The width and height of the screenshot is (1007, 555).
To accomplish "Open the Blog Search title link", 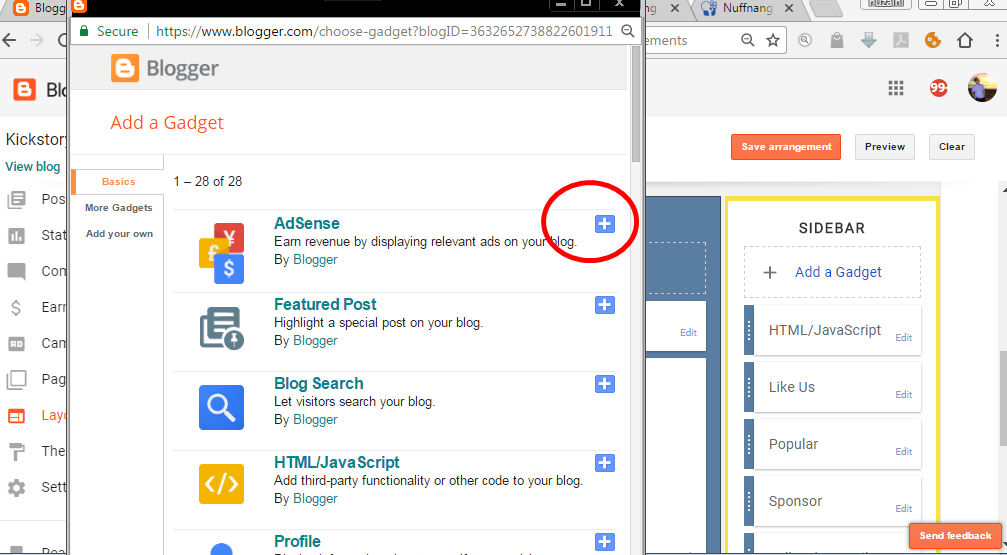I will [319, 383].
